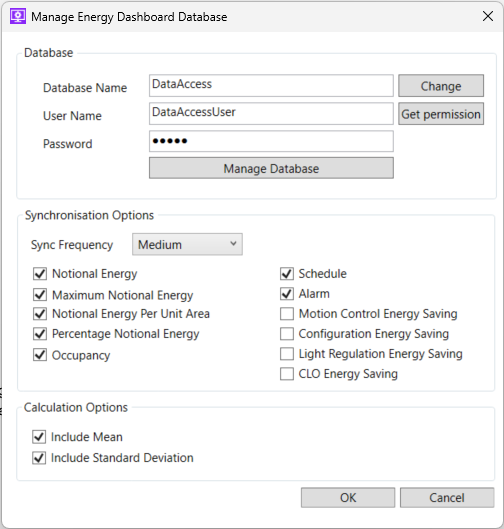This screenshot has width=504, height=529.
Task: Open Manage Database
Action: pos(271,168)
